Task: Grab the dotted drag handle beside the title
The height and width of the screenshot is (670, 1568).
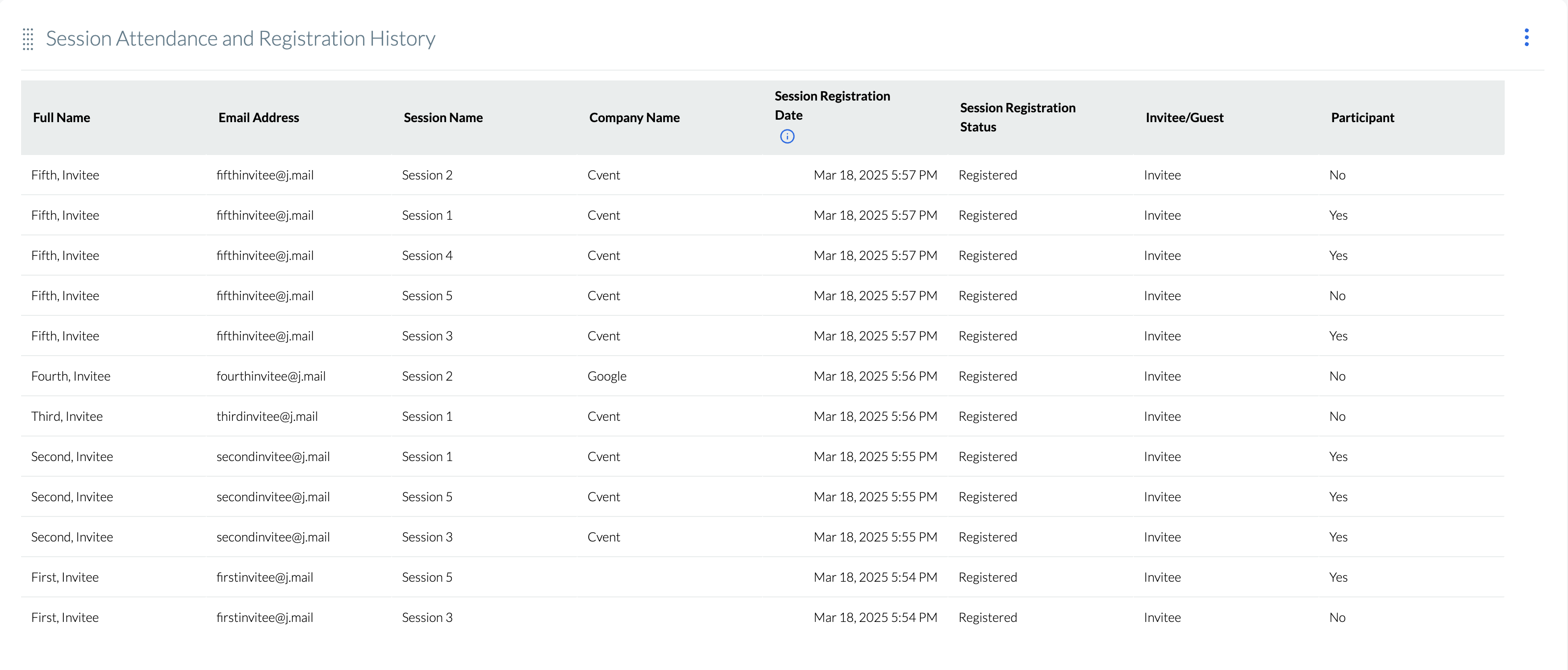Action: click(x=28, y=39)
